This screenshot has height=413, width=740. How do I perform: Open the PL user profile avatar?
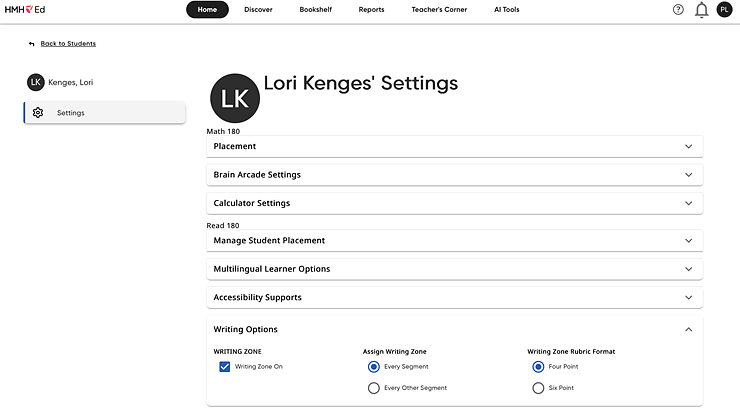[724, 9]
